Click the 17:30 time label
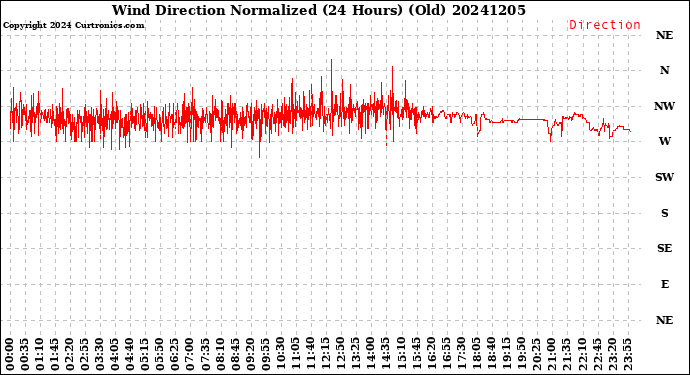 (461, 354)
